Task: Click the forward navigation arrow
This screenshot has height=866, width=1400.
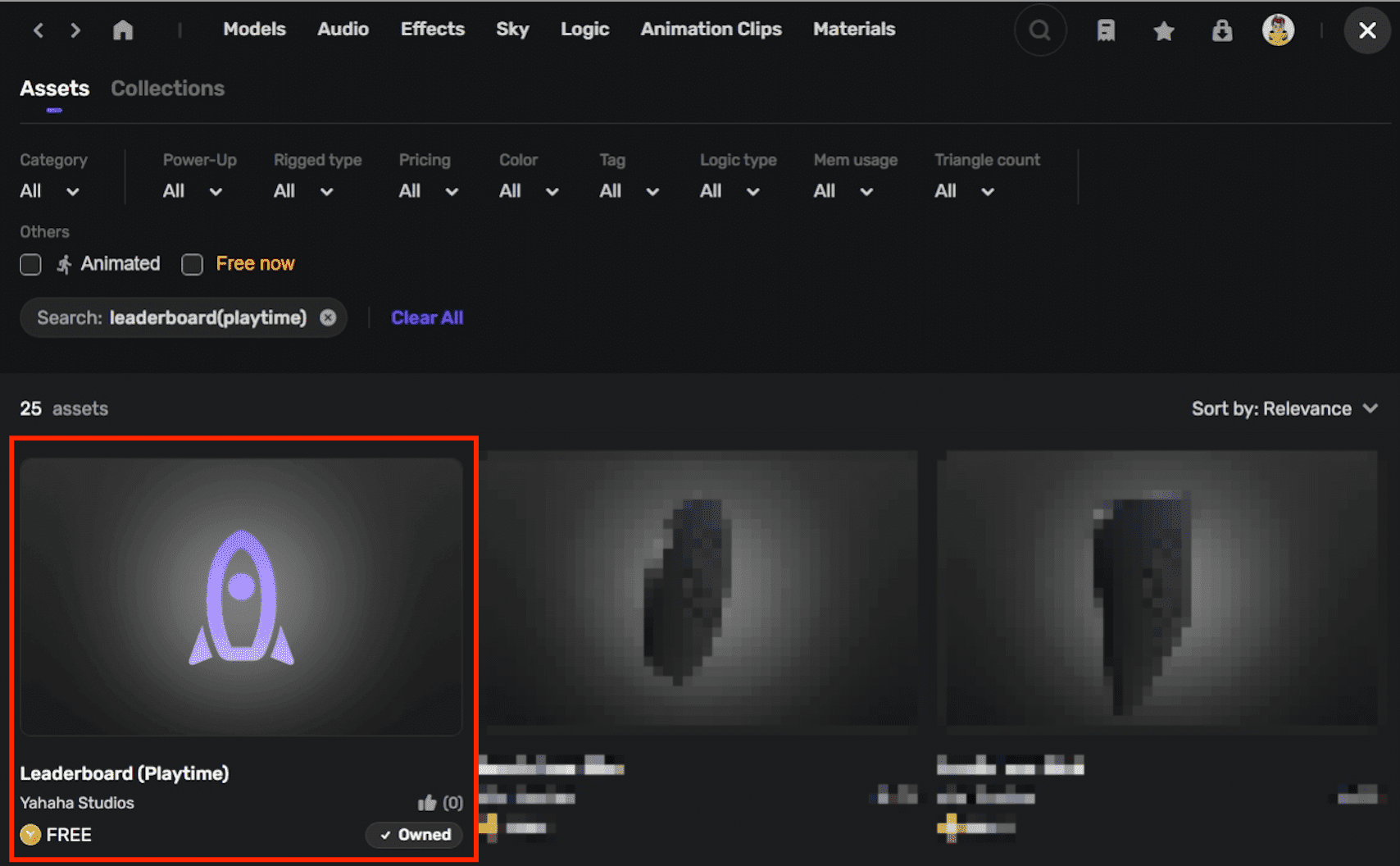Action: tap(75, 30)
